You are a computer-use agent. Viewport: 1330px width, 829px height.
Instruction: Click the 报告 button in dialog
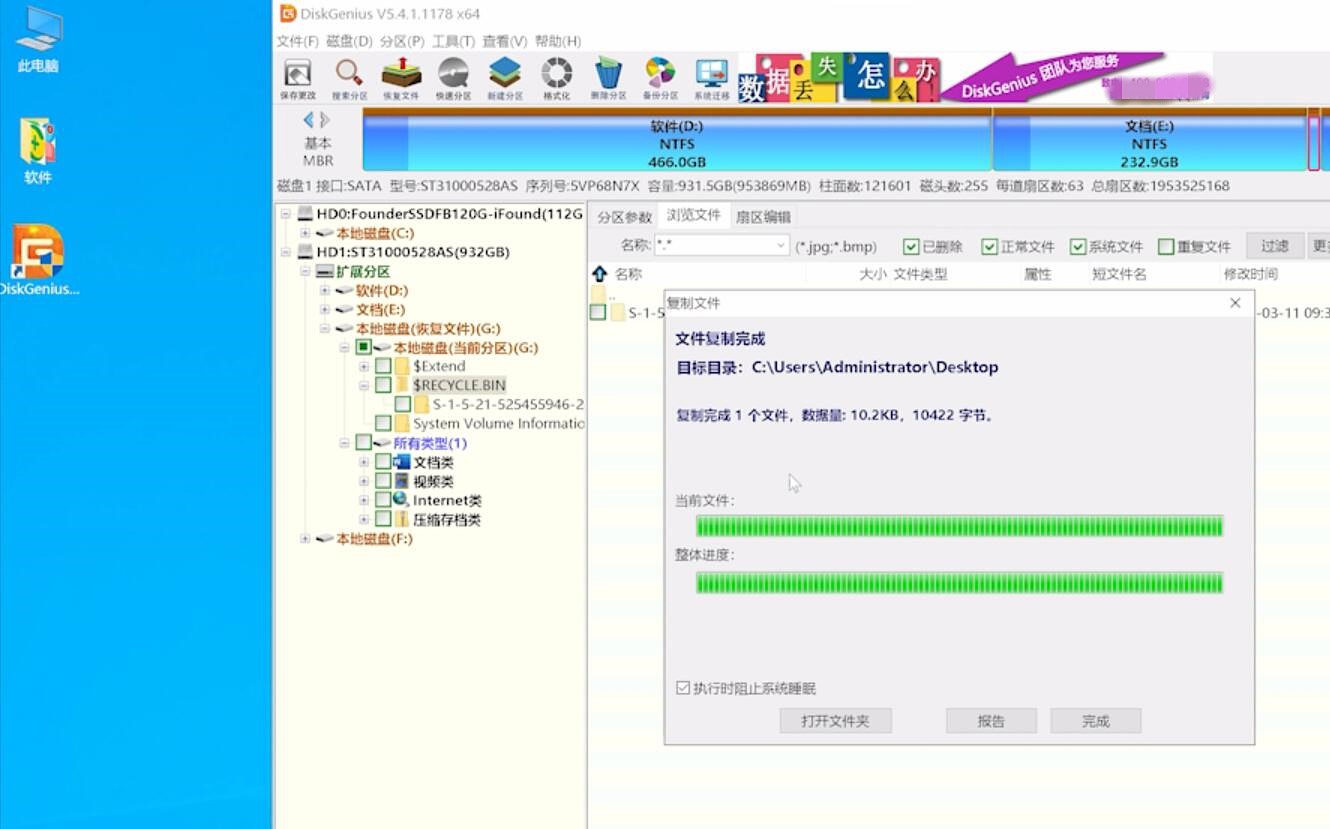click(991, 721)
